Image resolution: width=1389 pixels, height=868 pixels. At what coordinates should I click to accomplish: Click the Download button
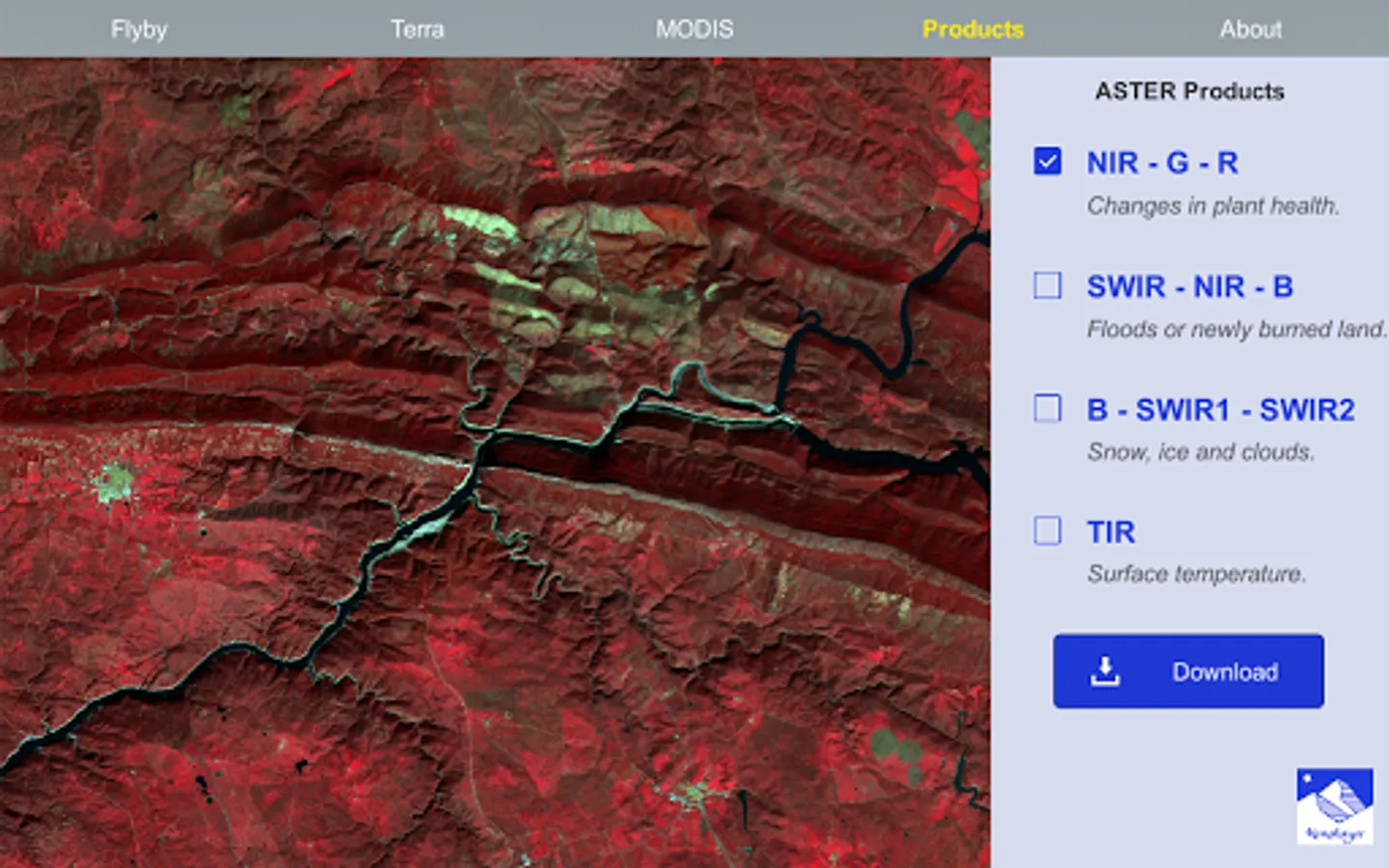click(x=1188, y=671)
